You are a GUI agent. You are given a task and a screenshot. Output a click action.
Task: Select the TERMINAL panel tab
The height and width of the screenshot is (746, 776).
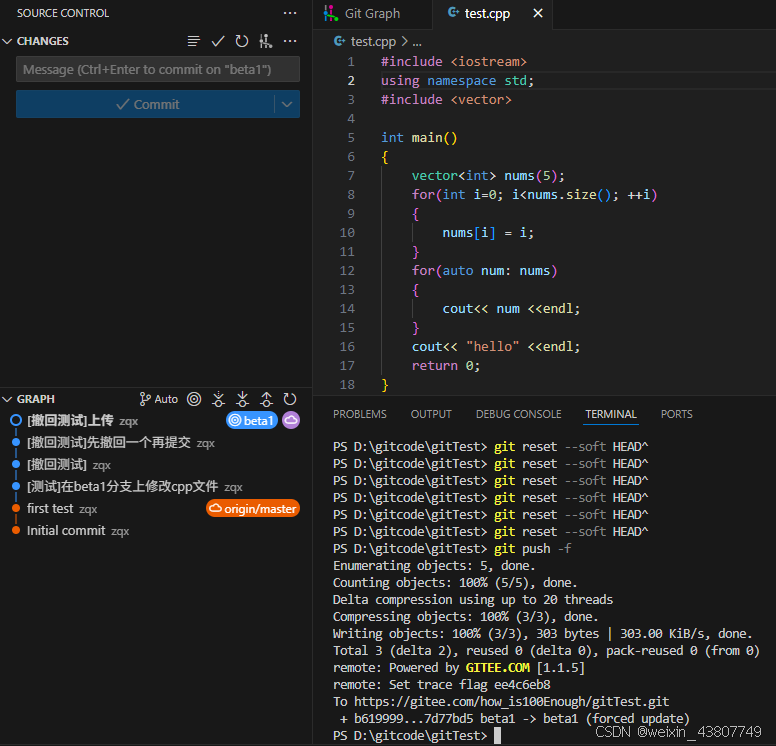pyautogui.click(x=611, y=414)
